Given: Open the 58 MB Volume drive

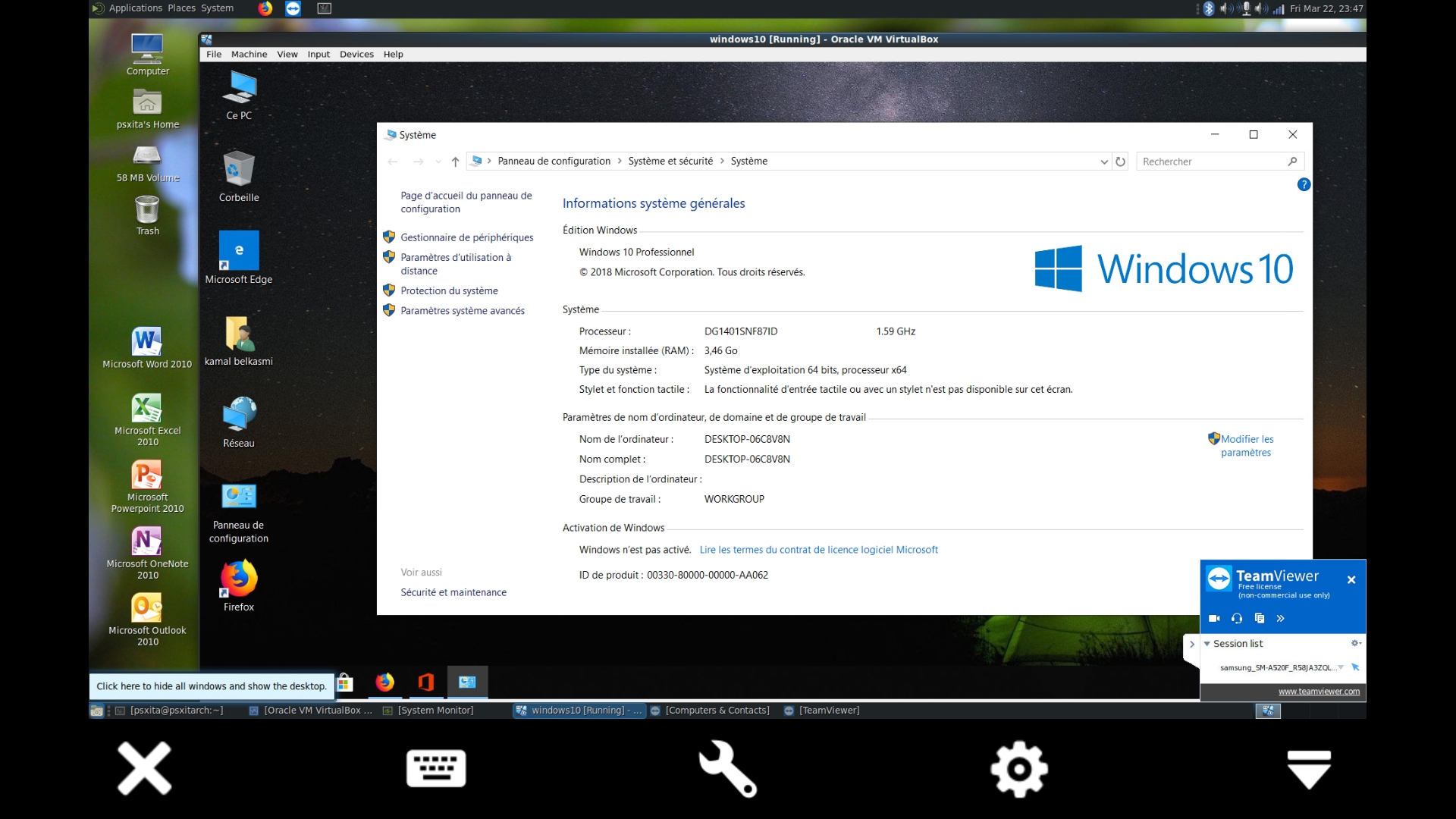Looking at the screenshot, I should pos(147,162).
